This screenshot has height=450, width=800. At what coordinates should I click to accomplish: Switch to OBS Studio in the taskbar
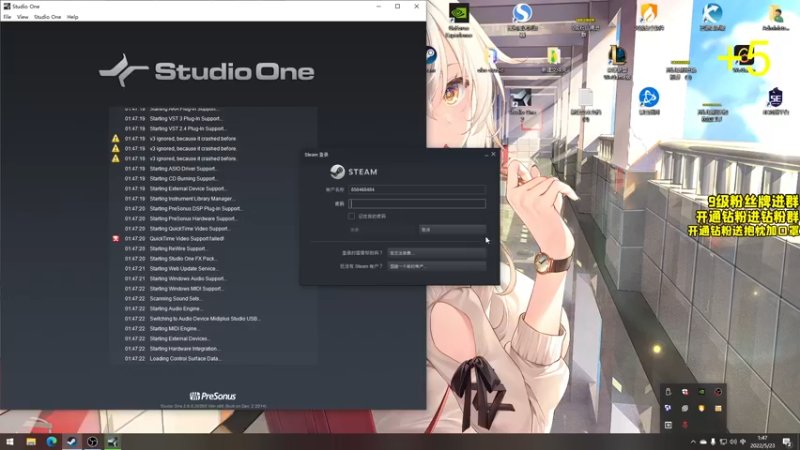tap(92, 442)
